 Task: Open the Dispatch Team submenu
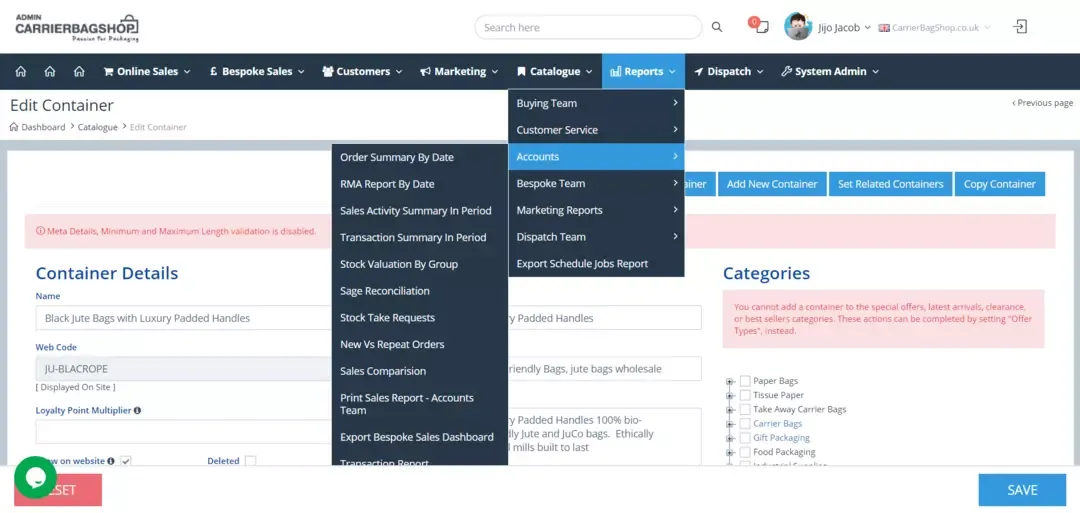coord(596,237)
